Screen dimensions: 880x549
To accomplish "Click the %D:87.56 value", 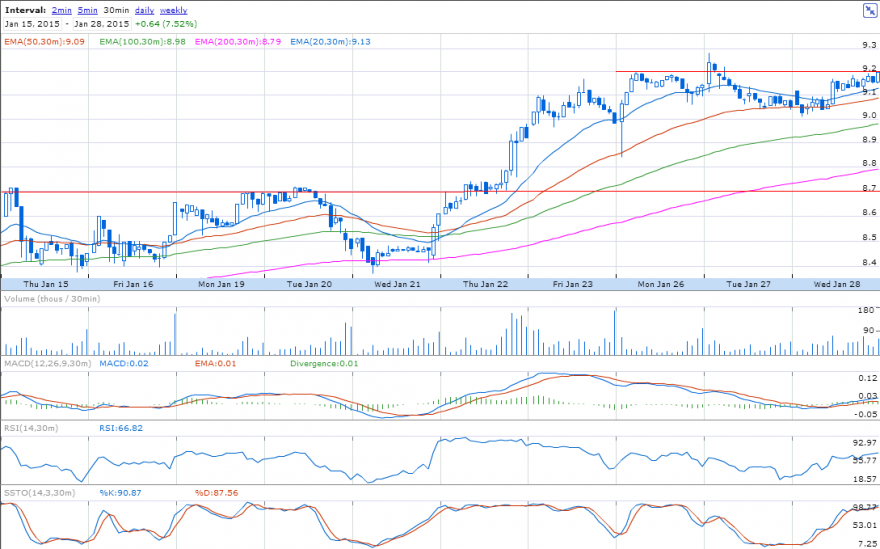I will tap(217, 493).
